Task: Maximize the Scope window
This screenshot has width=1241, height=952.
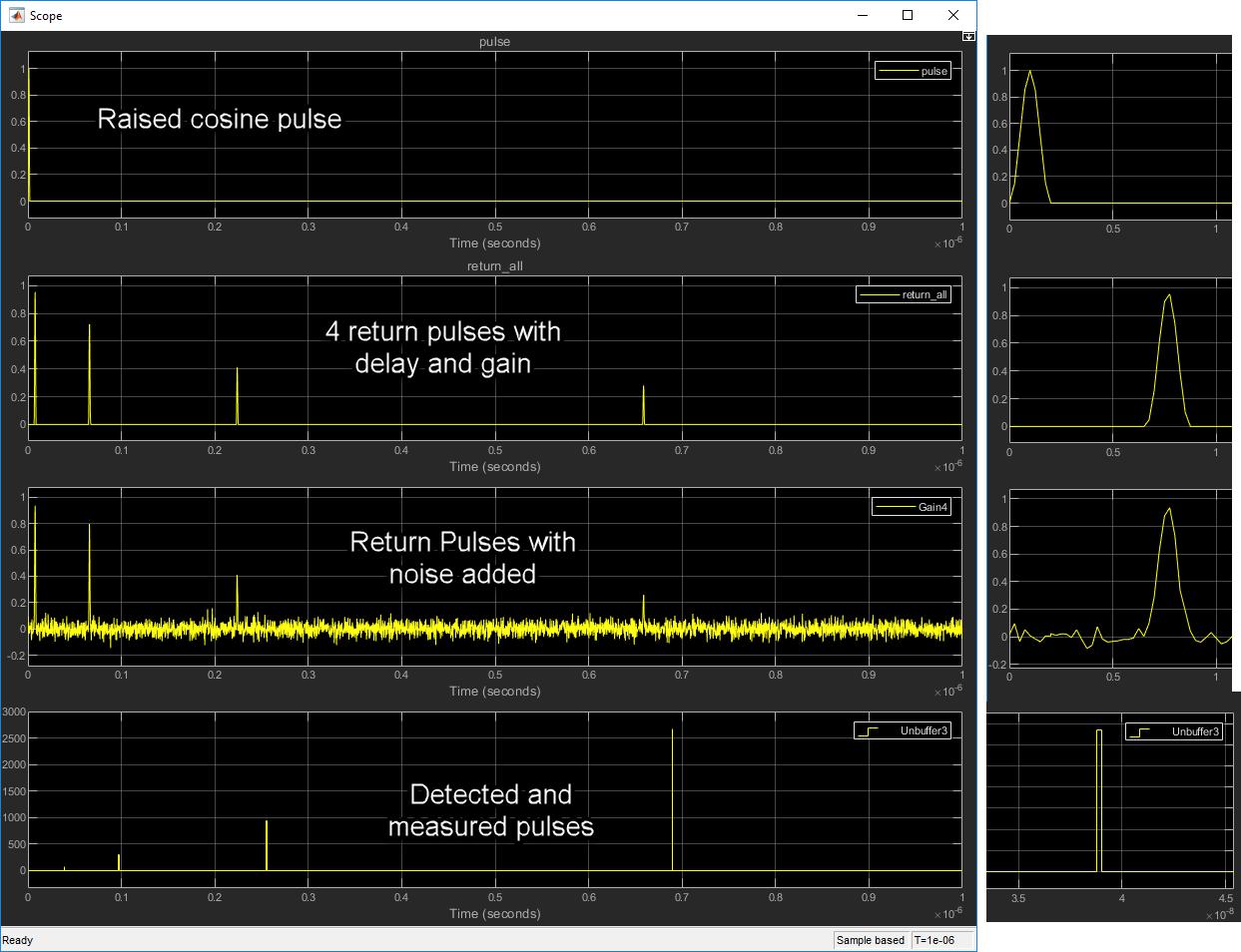Action: point(908,15)
